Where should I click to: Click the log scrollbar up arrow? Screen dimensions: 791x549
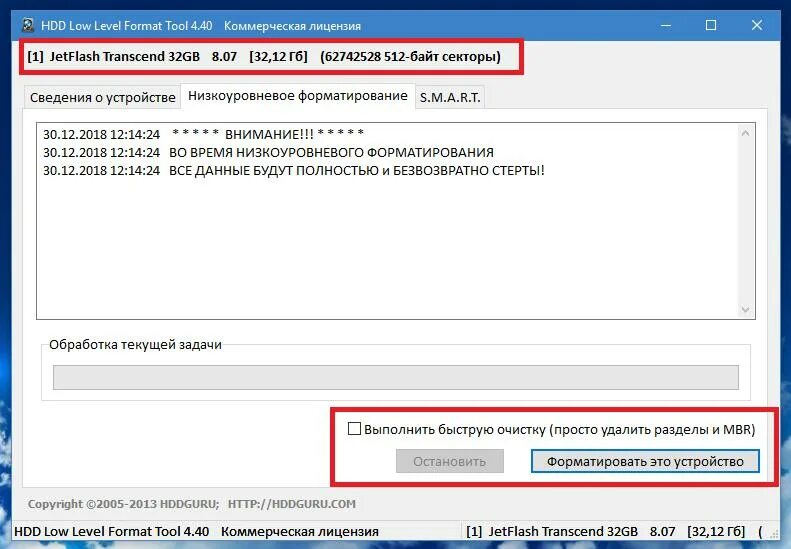tap(745, 133)
